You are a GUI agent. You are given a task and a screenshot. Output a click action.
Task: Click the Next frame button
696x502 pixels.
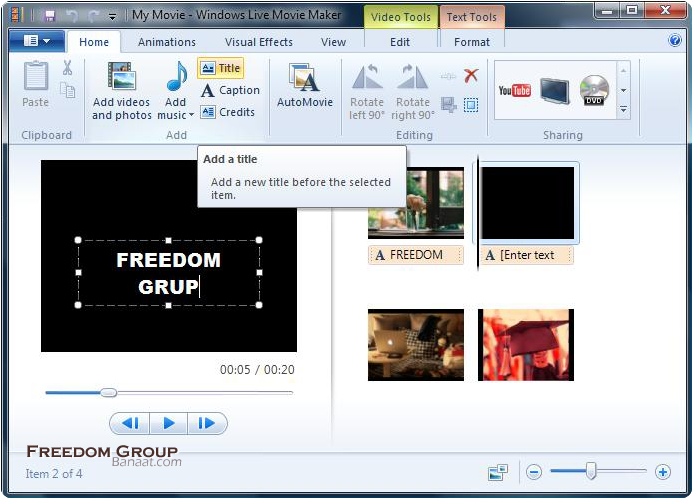point(207,423)
